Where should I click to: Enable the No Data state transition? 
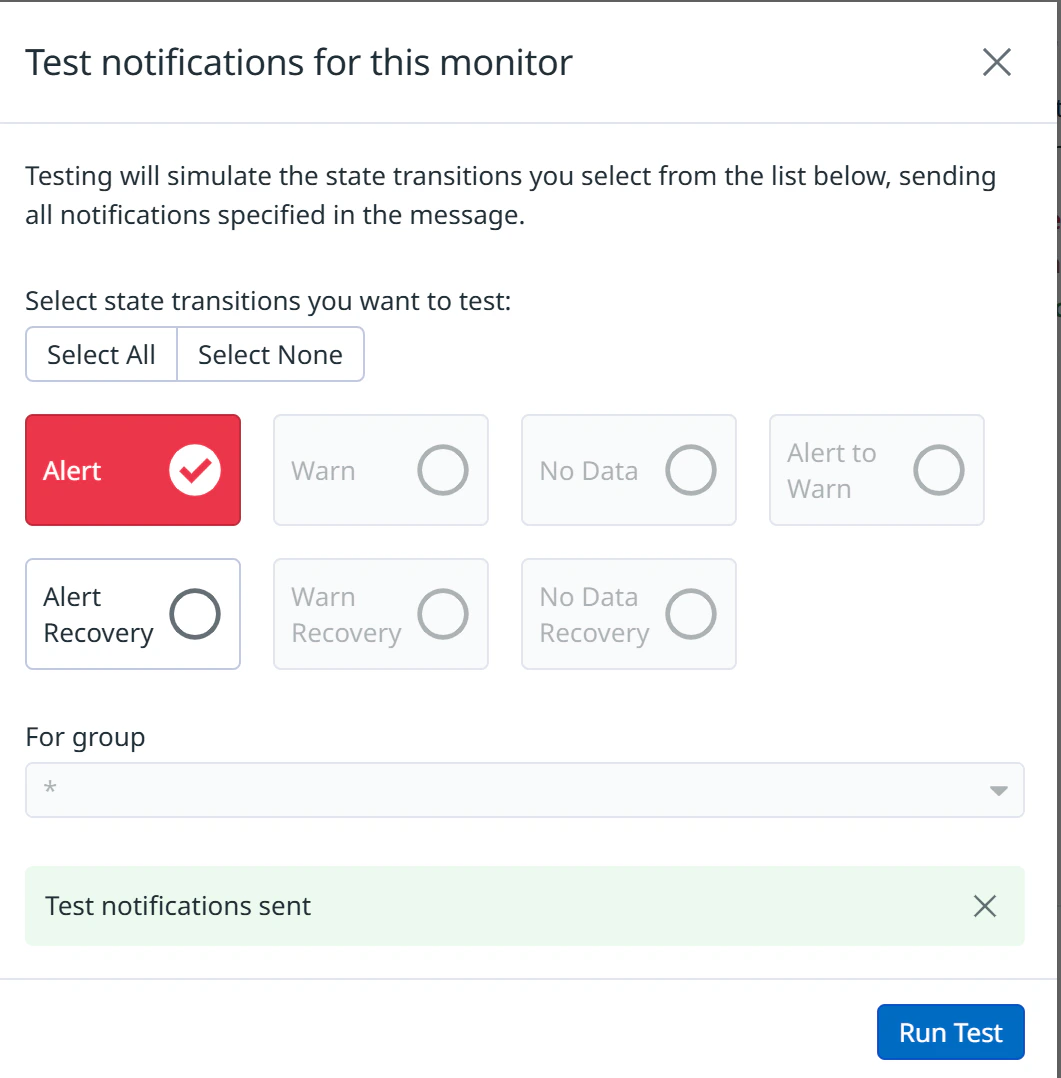628,470
